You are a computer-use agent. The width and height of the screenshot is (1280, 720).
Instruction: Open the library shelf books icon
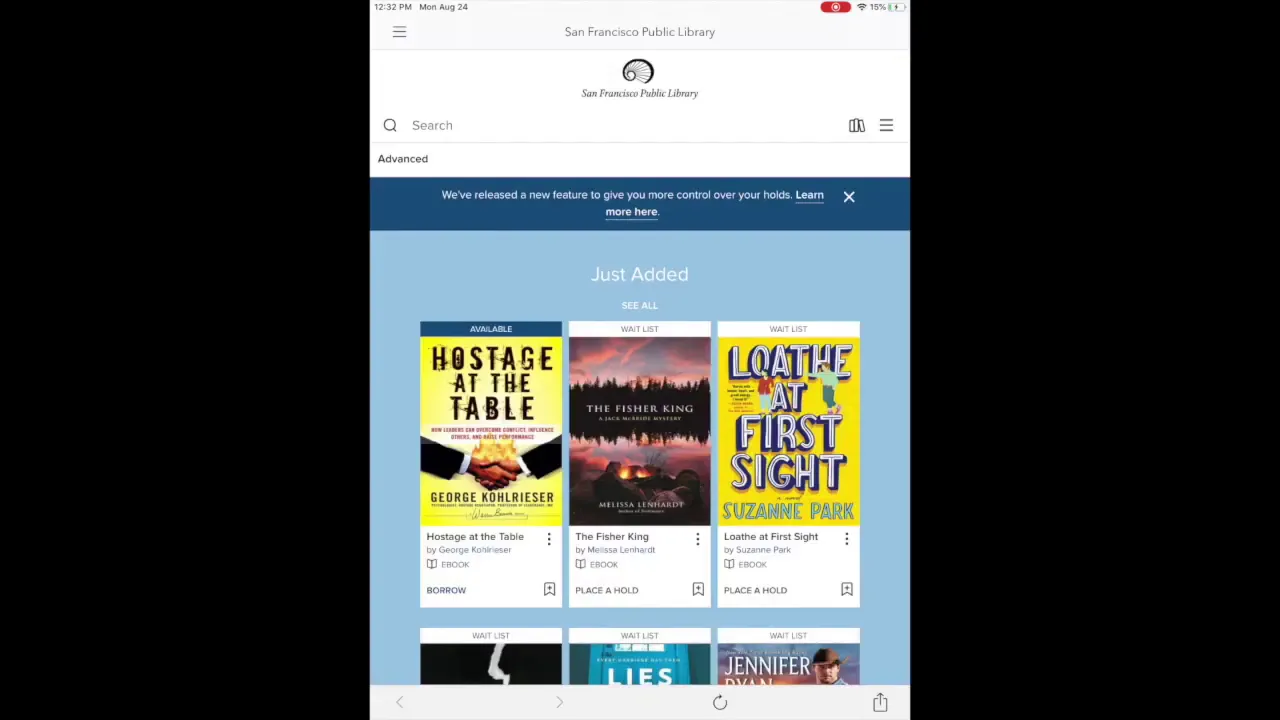(857, 125)
